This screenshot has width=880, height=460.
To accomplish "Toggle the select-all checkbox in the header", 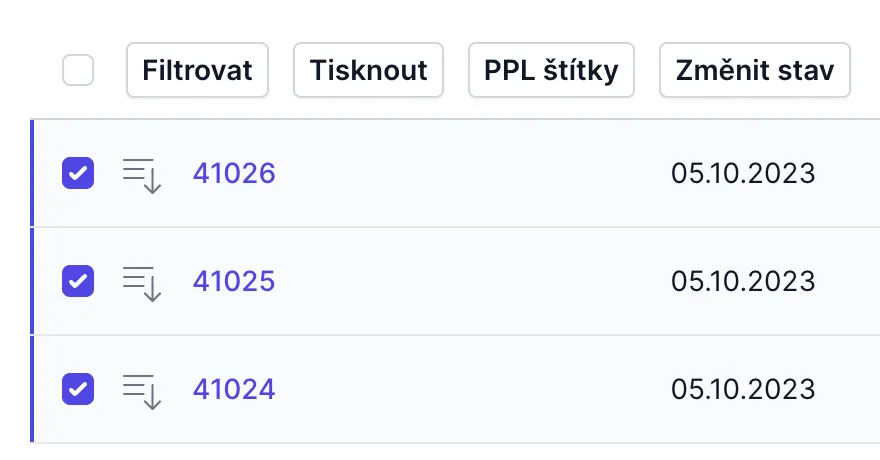I will pos(78,70).
